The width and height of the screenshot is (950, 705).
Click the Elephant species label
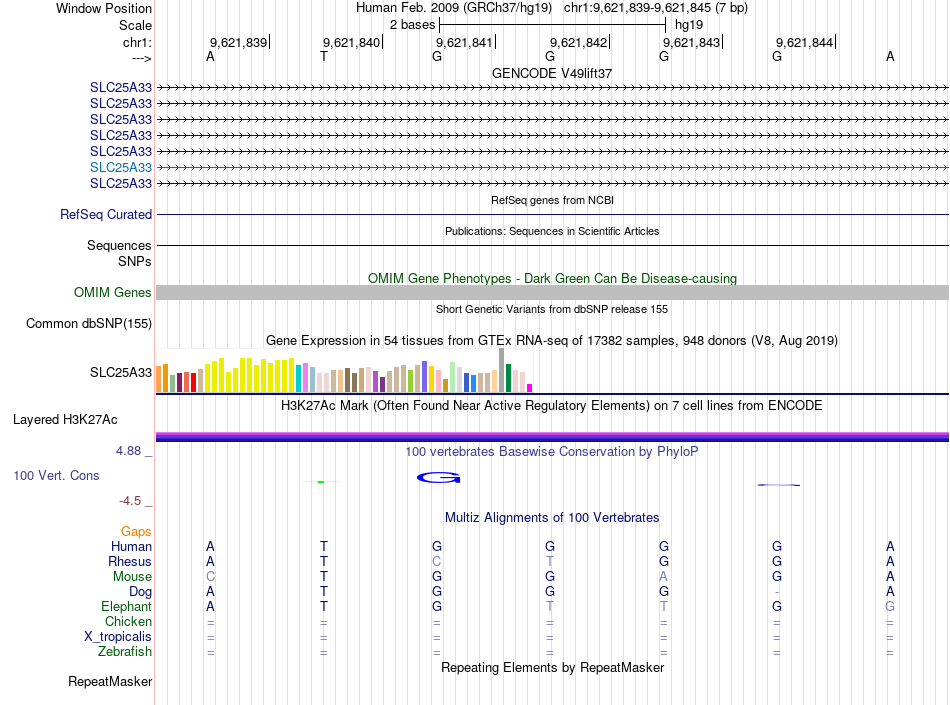tap(127, 606)
